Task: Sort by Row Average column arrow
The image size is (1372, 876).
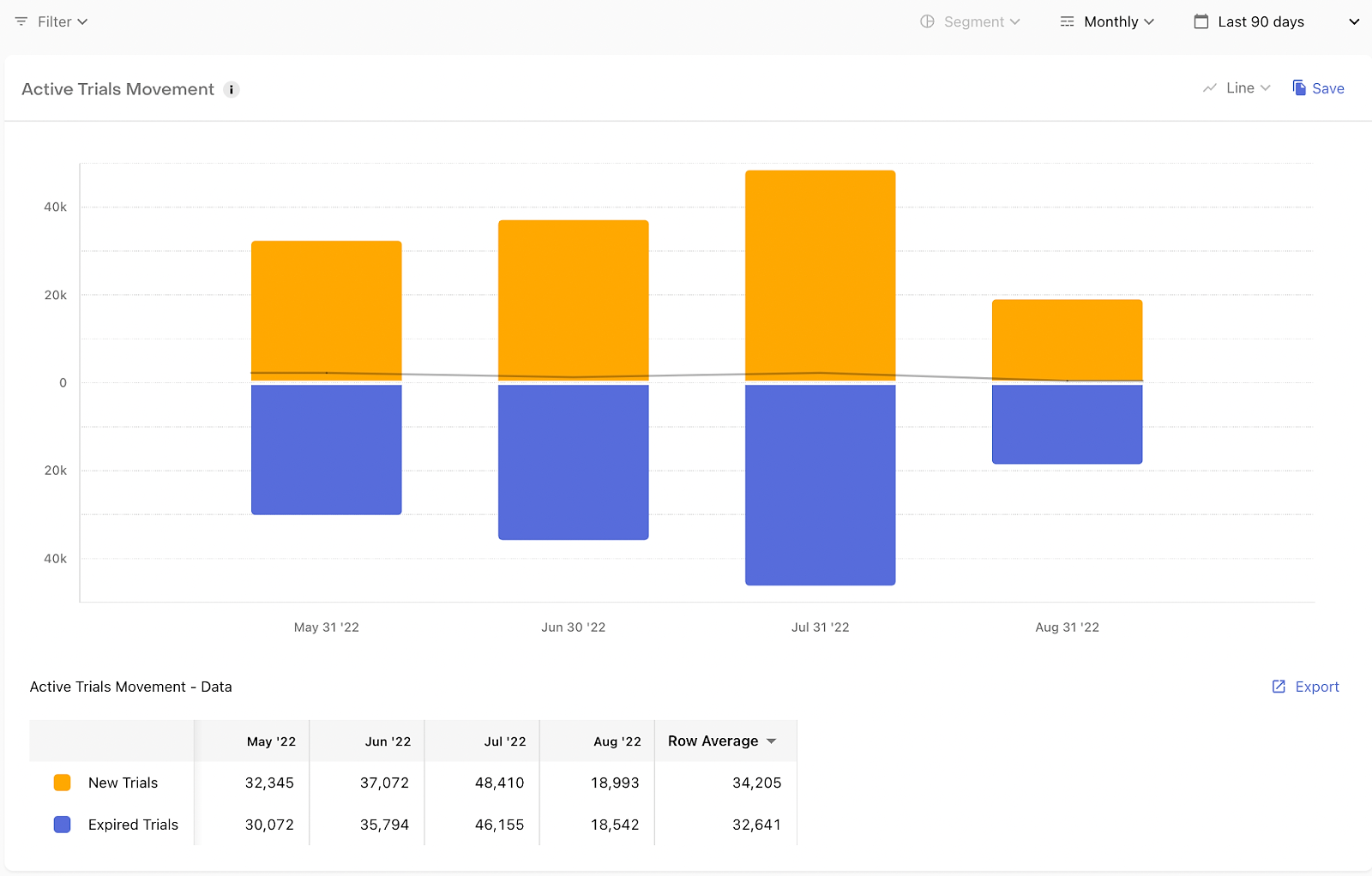Action: 772,741
